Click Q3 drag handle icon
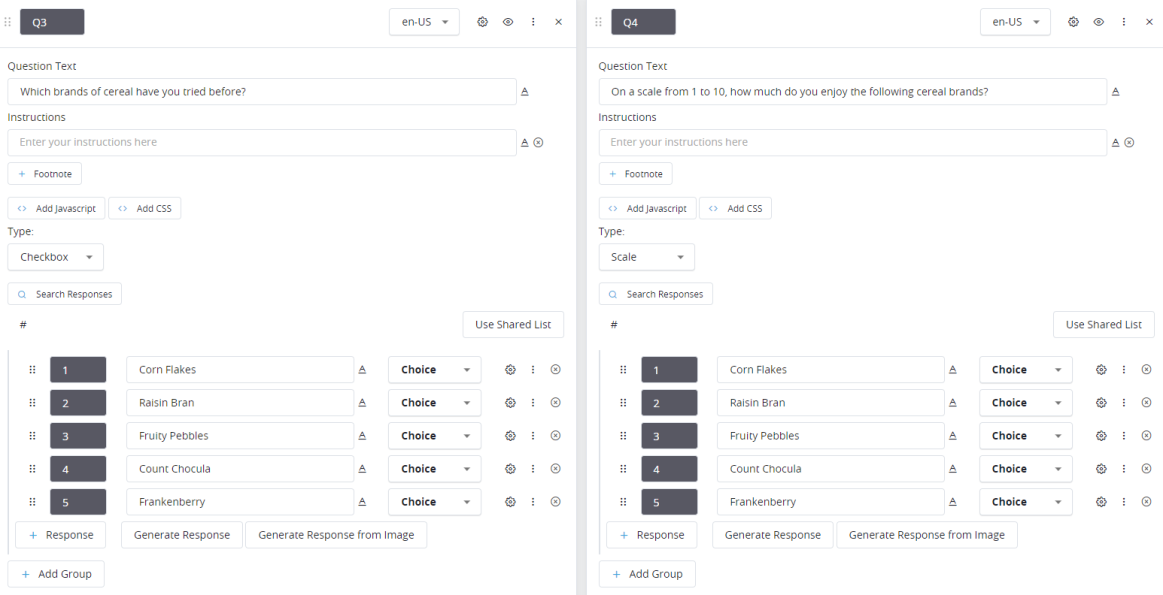This screenshot has width=1163, height=595. 8,22
